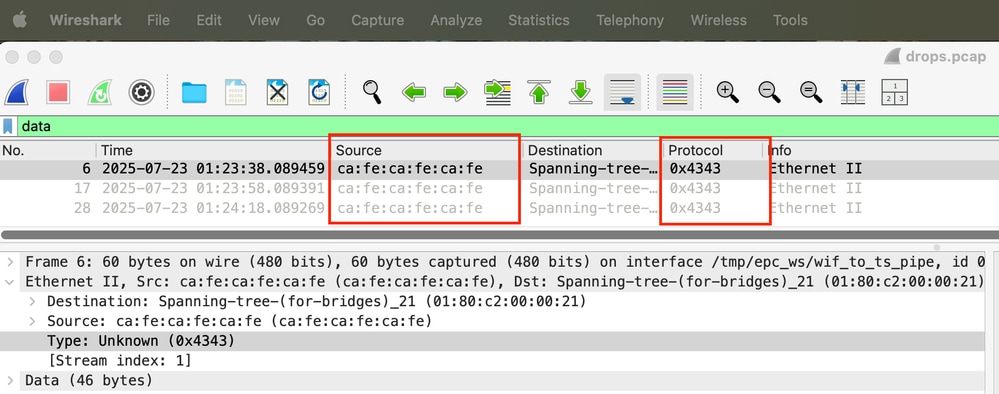
Task: Open a capture file (folder icon)
Action: (x=194, y=93)
